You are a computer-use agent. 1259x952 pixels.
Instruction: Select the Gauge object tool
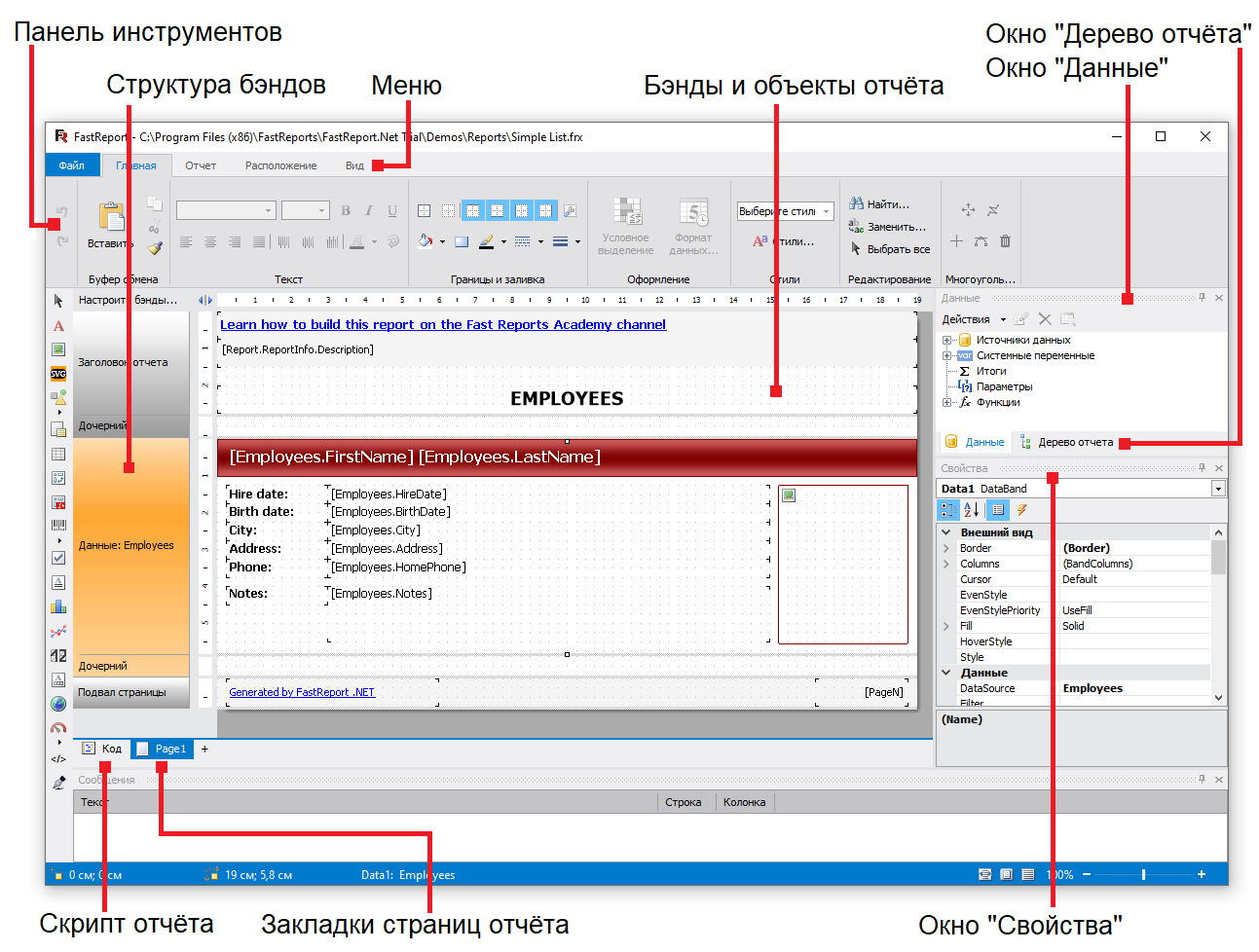click(x=58, y=728)
